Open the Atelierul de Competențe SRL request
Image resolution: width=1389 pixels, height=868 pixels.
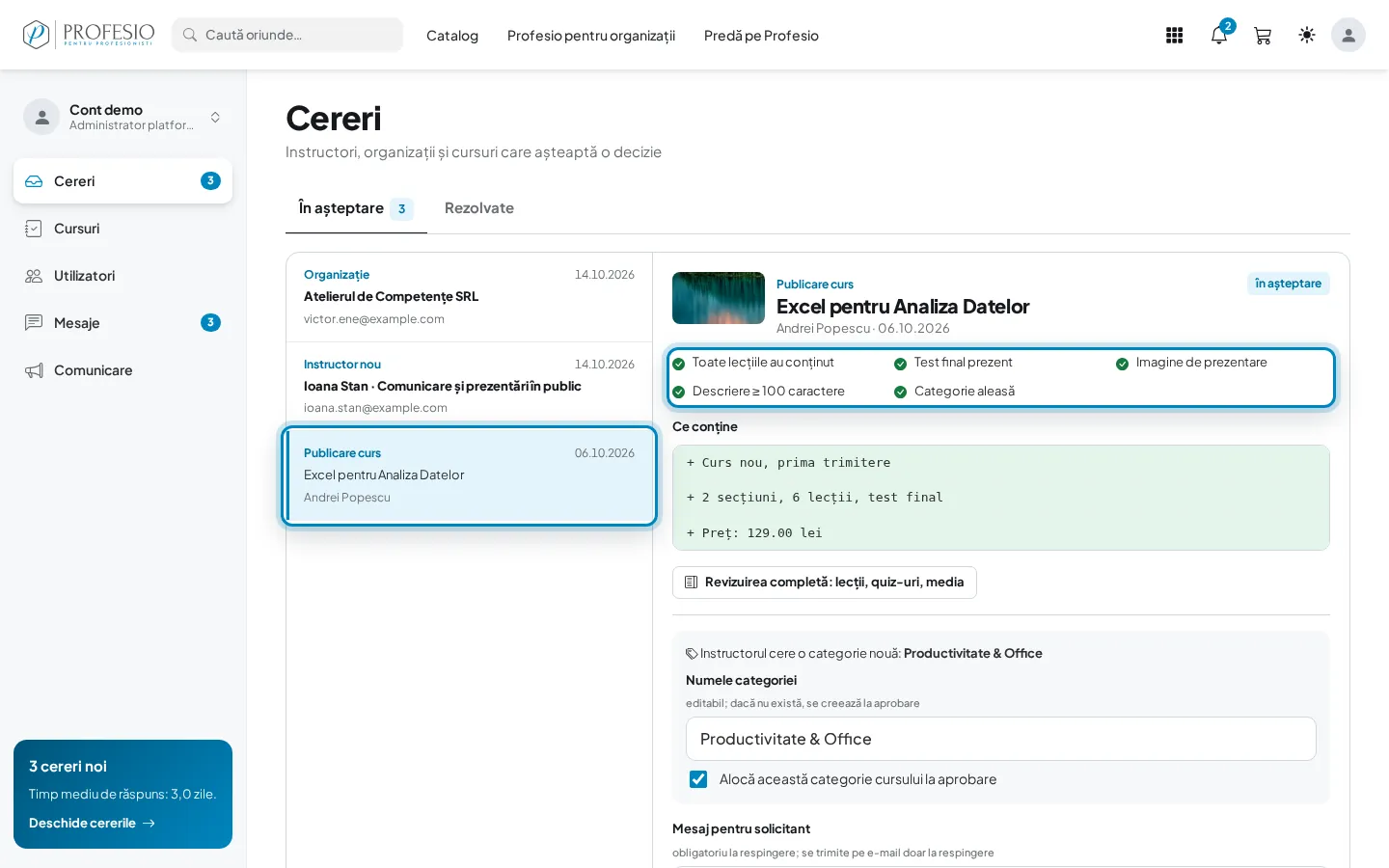[x=470, y=297]
